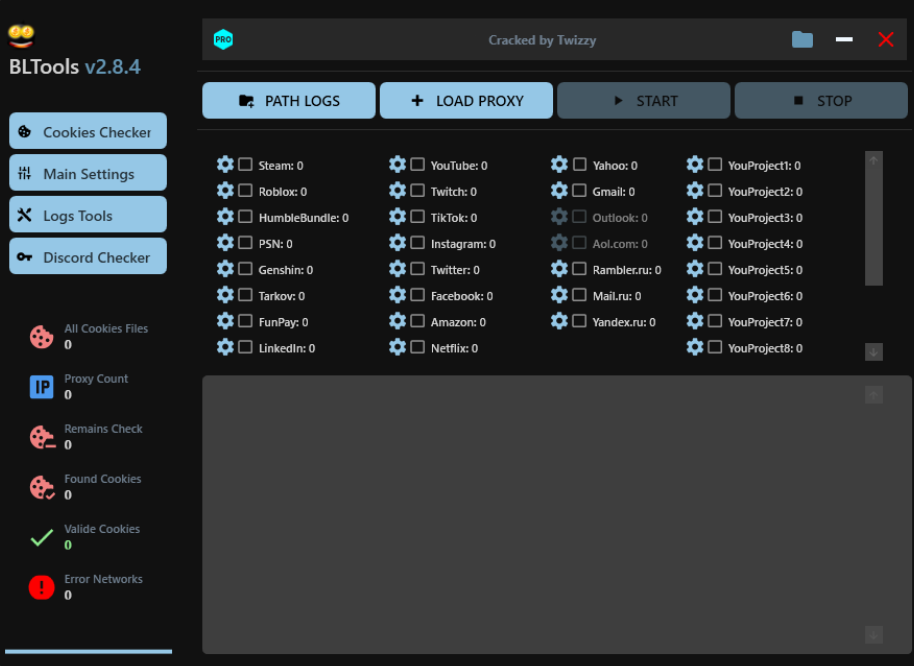Open YouProject1 gear settings

pos(695,164)
